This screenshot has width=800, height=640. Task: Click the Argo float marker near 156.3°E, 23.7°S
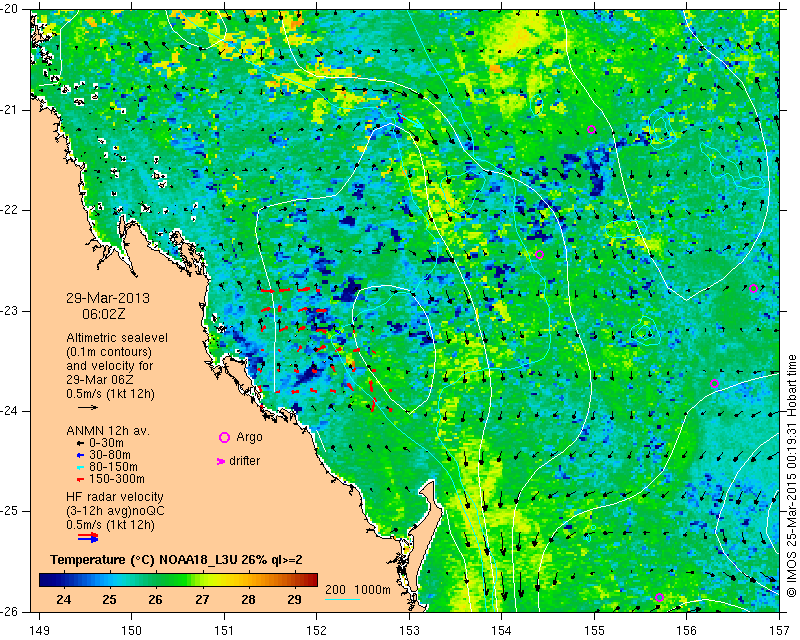pyautogui.click(x=714, y=384)
